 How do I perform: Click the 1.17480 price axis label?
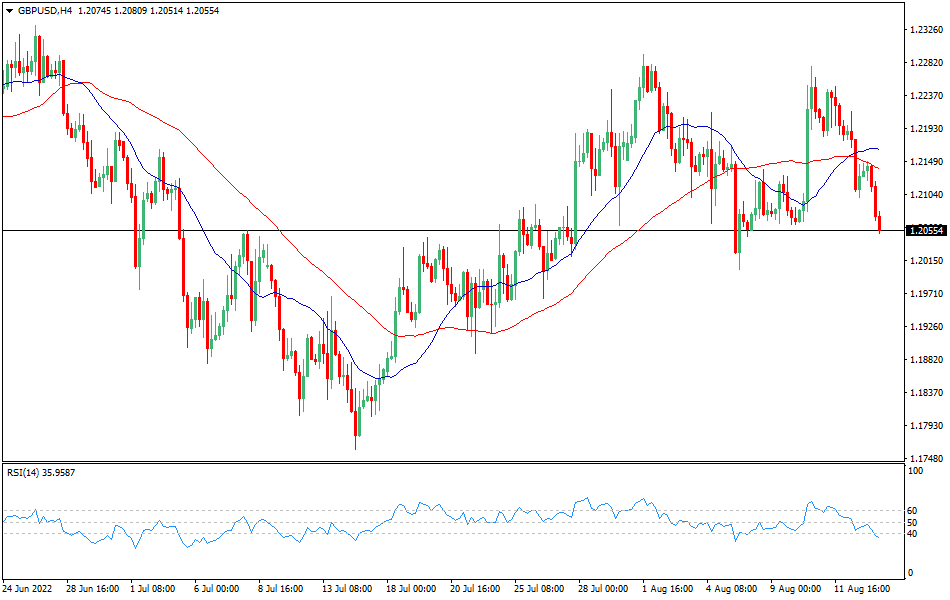click(x=925, y=456)
